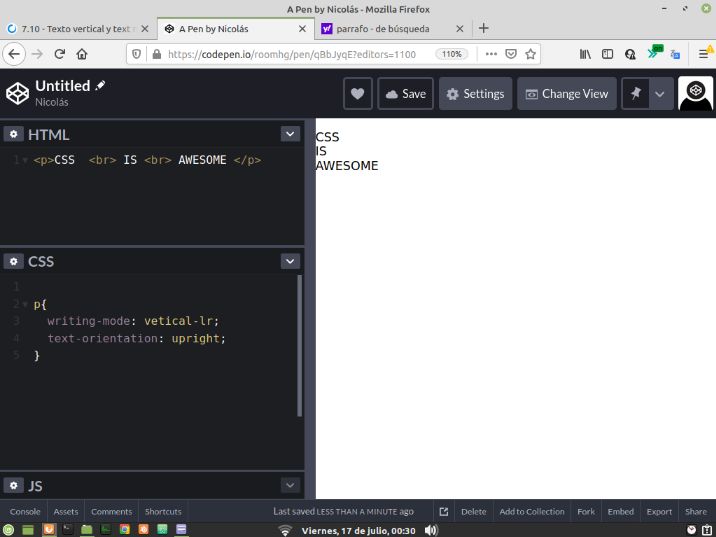716x537 pixels.
Task: Close the '7.10 - Texto vertical' tab
Action: tap(145, 29)
